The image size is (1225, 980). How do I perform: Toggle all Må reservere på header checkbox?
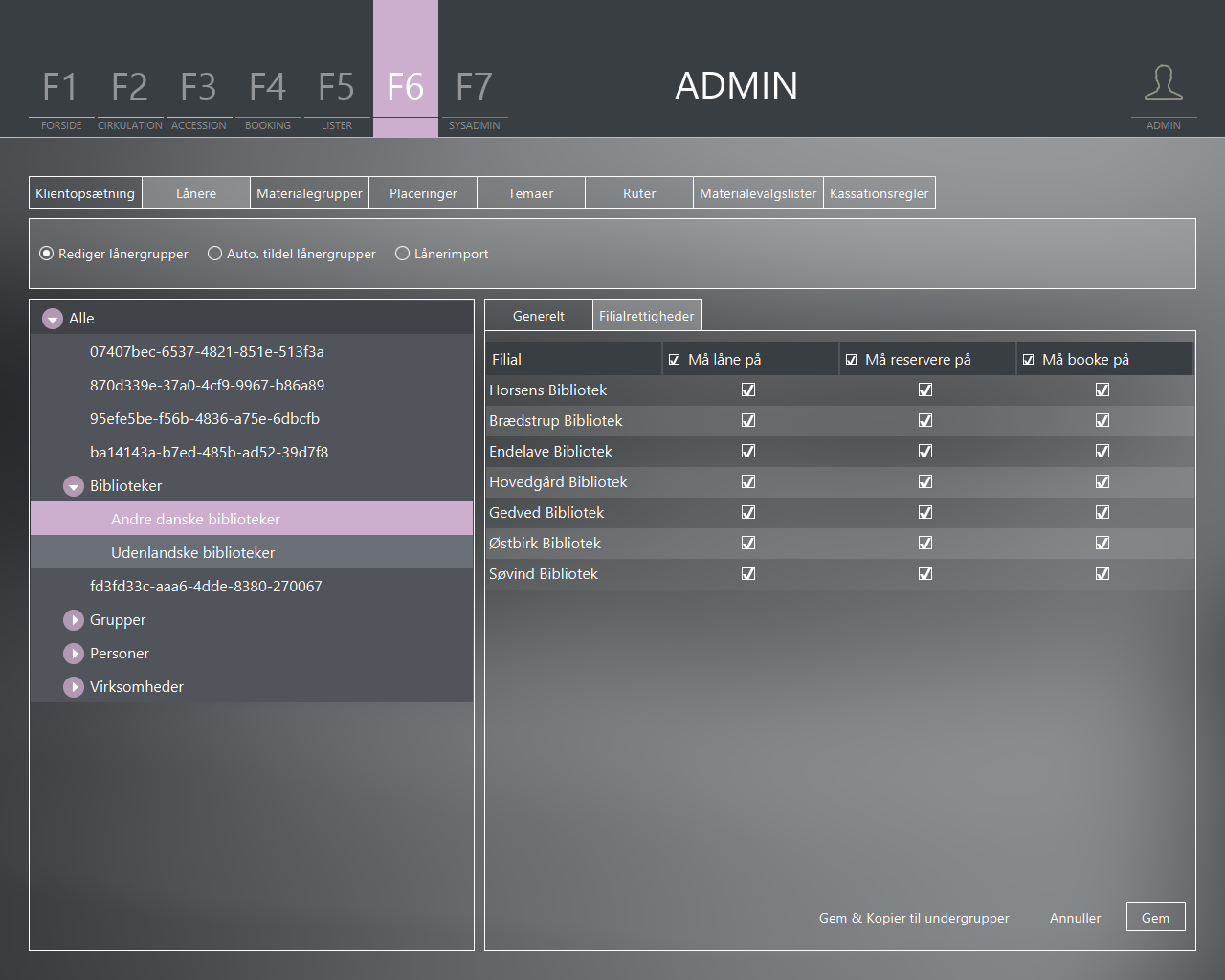[852, 360]
